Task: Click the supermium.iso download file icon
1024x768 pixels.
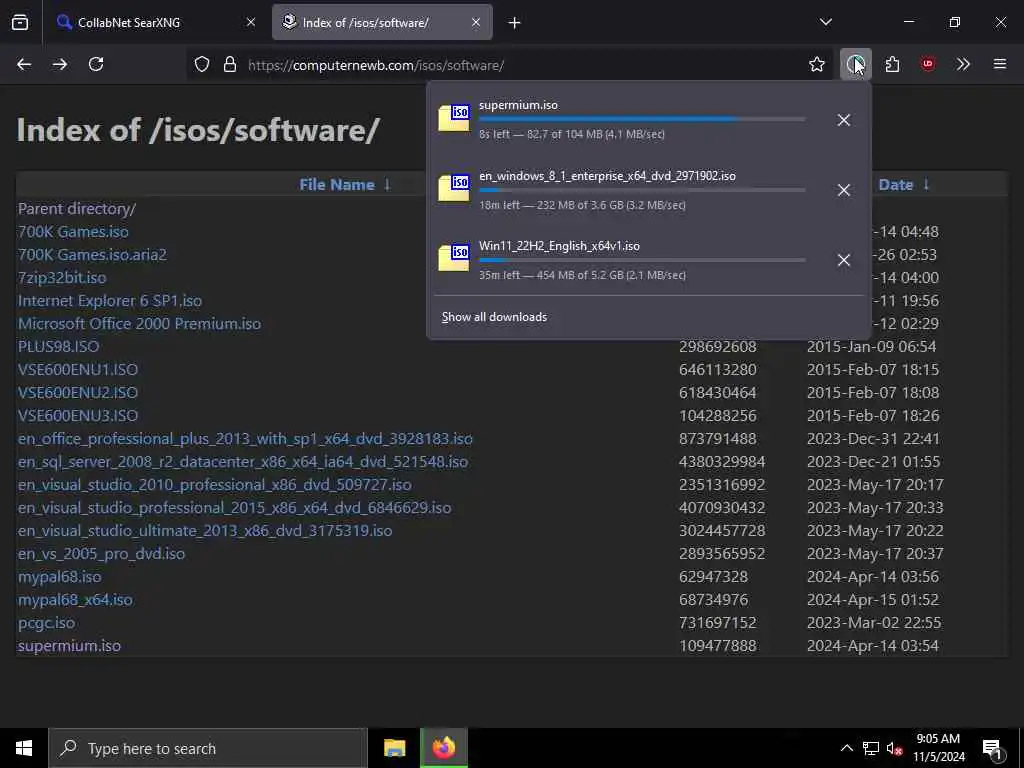Action: pos(455,118)
